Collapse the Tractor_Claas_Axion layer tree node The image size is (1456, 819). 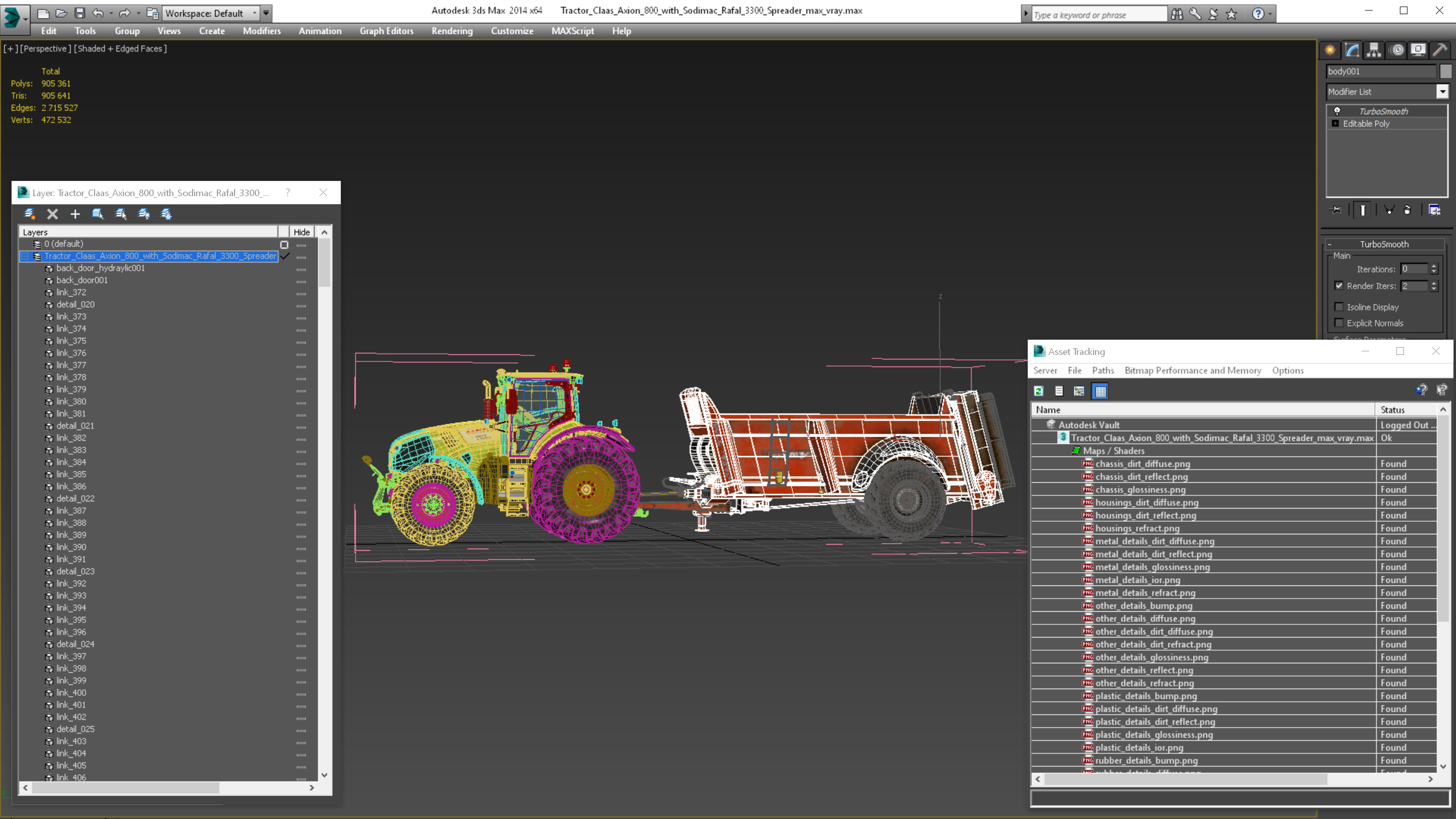coord(25,256)
